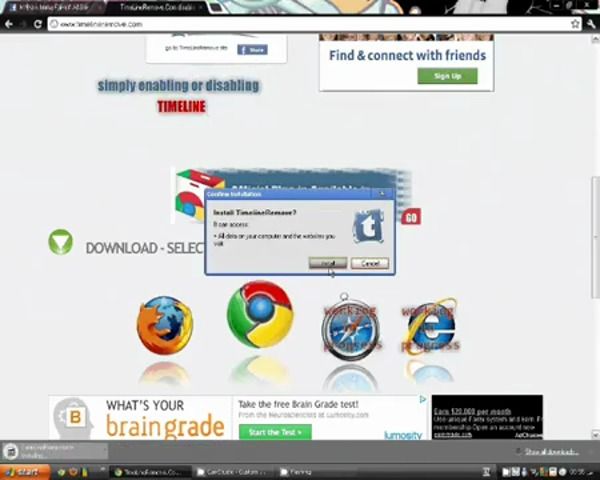Open the CamStudio window in taskbar
Viewport: 600px width, 480px height.
point(233,472)
